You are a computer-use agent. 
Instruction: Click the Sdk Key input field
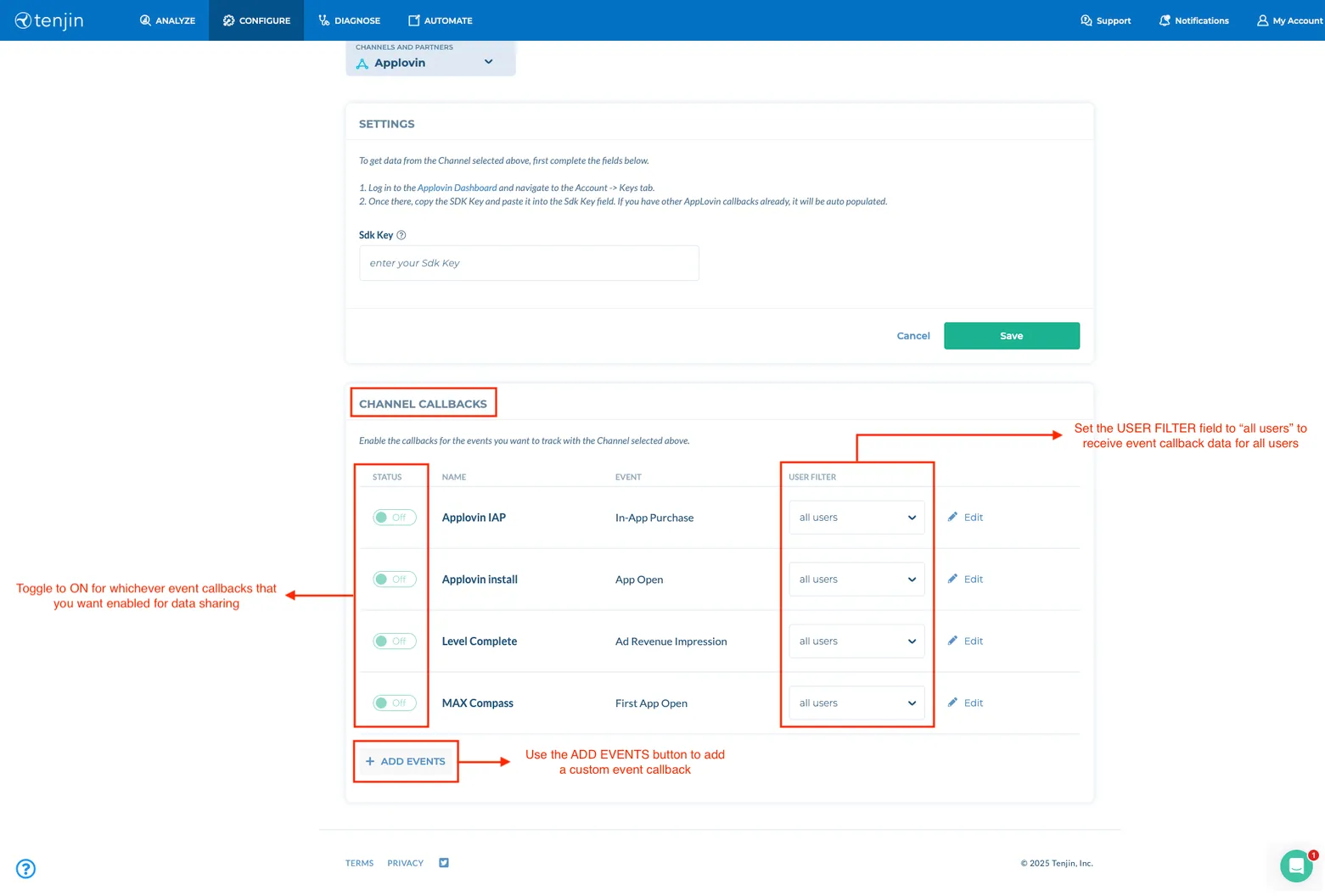[528, 263]
